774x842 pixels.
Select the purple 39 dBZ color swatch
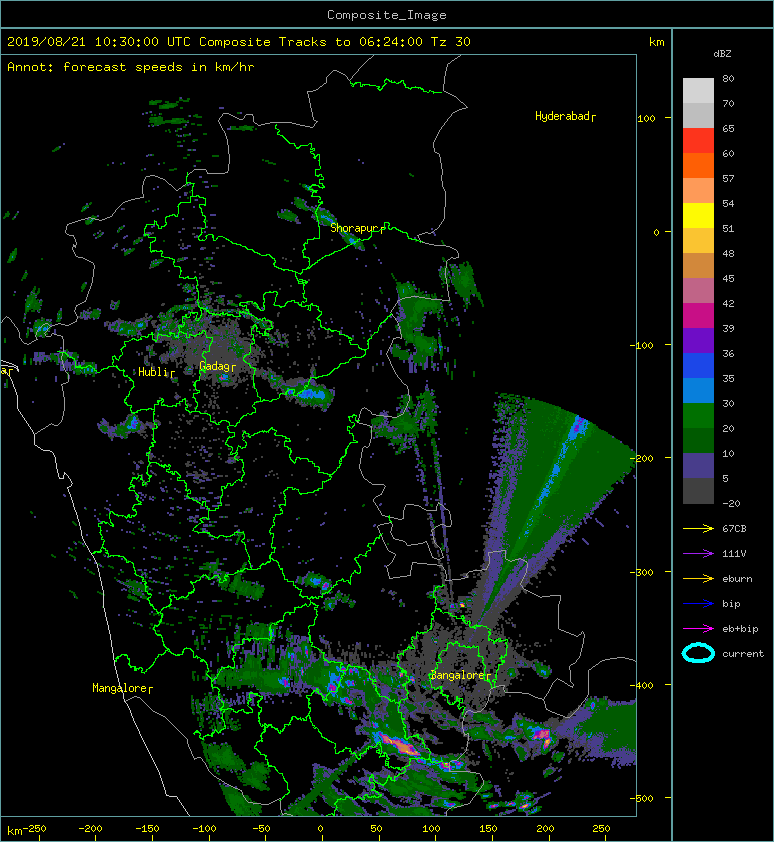(698, 340)
